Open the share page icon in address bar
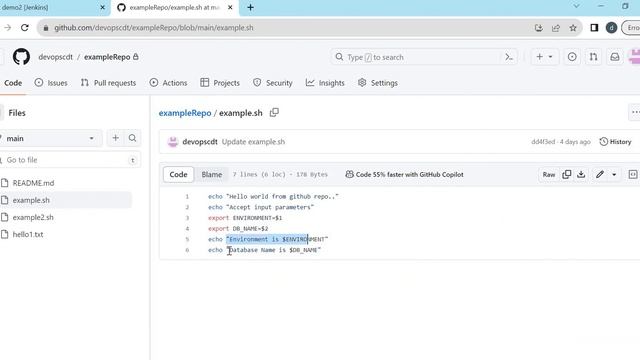Image resolution: width=640 pixels, height=360 pixels. pos(556,28)
